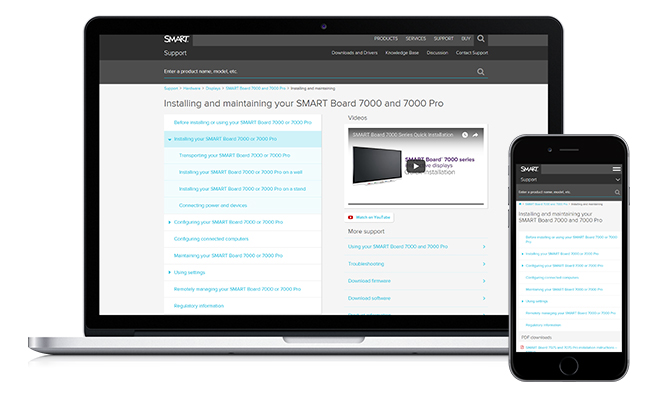This screenshot has height=397, width=658.
Task: Open Regulatory information on the laptop
Action: click(x=199, y=306)
